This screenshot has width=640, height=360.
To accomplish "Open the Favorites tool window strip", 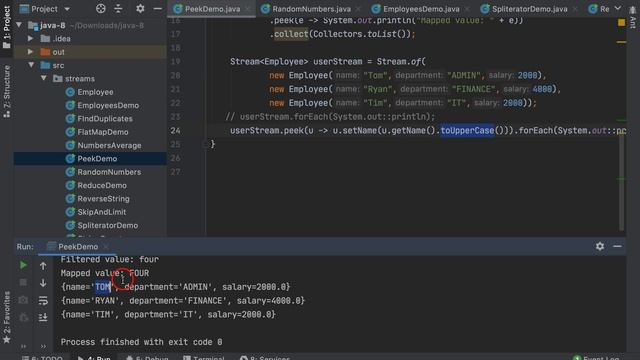I will click(7, 317).
